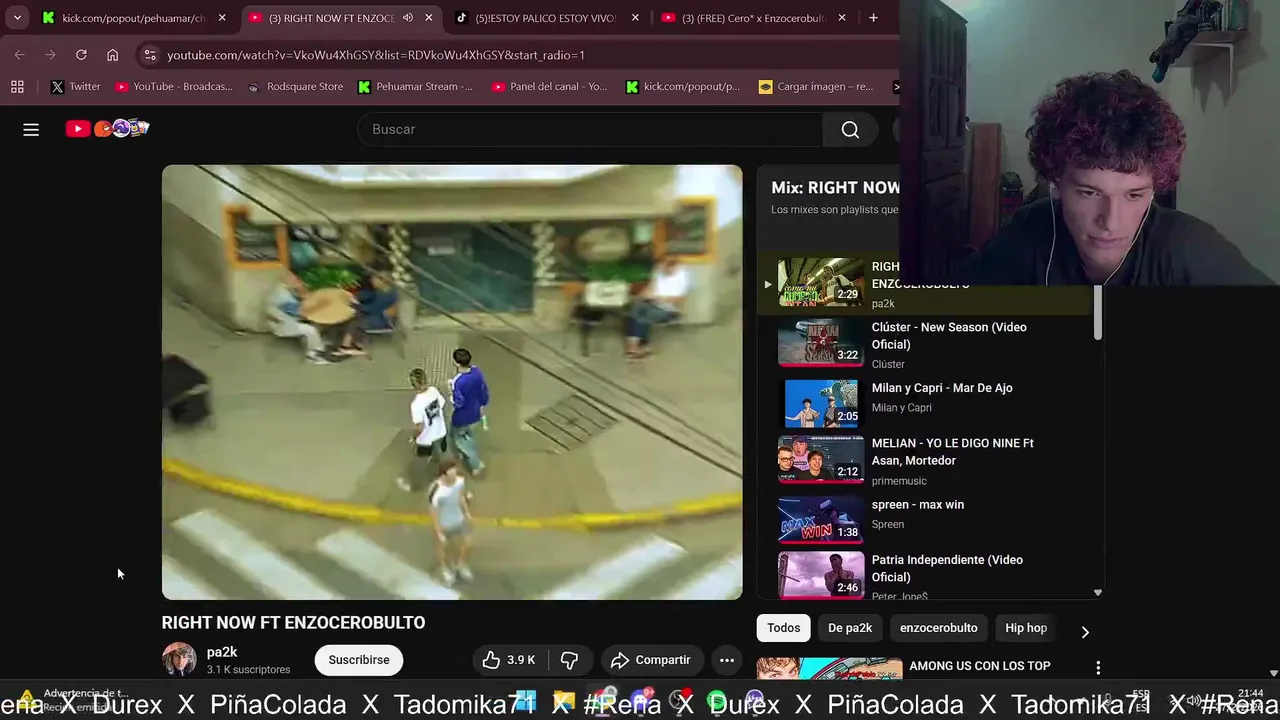Open the AMONG US video three-dot menu
Image resolution: width=1280 pixels, height=720 pixels.
click(1098, 668)
